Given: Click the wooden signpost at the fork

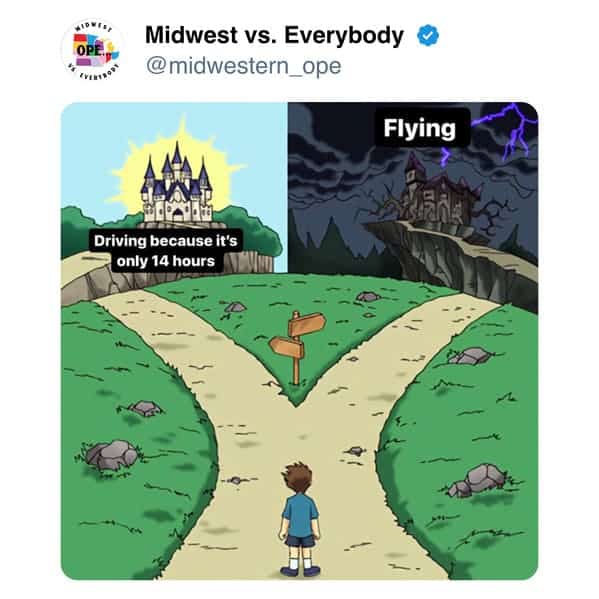Looking at the screenshot, I should [x=297, y=346].
